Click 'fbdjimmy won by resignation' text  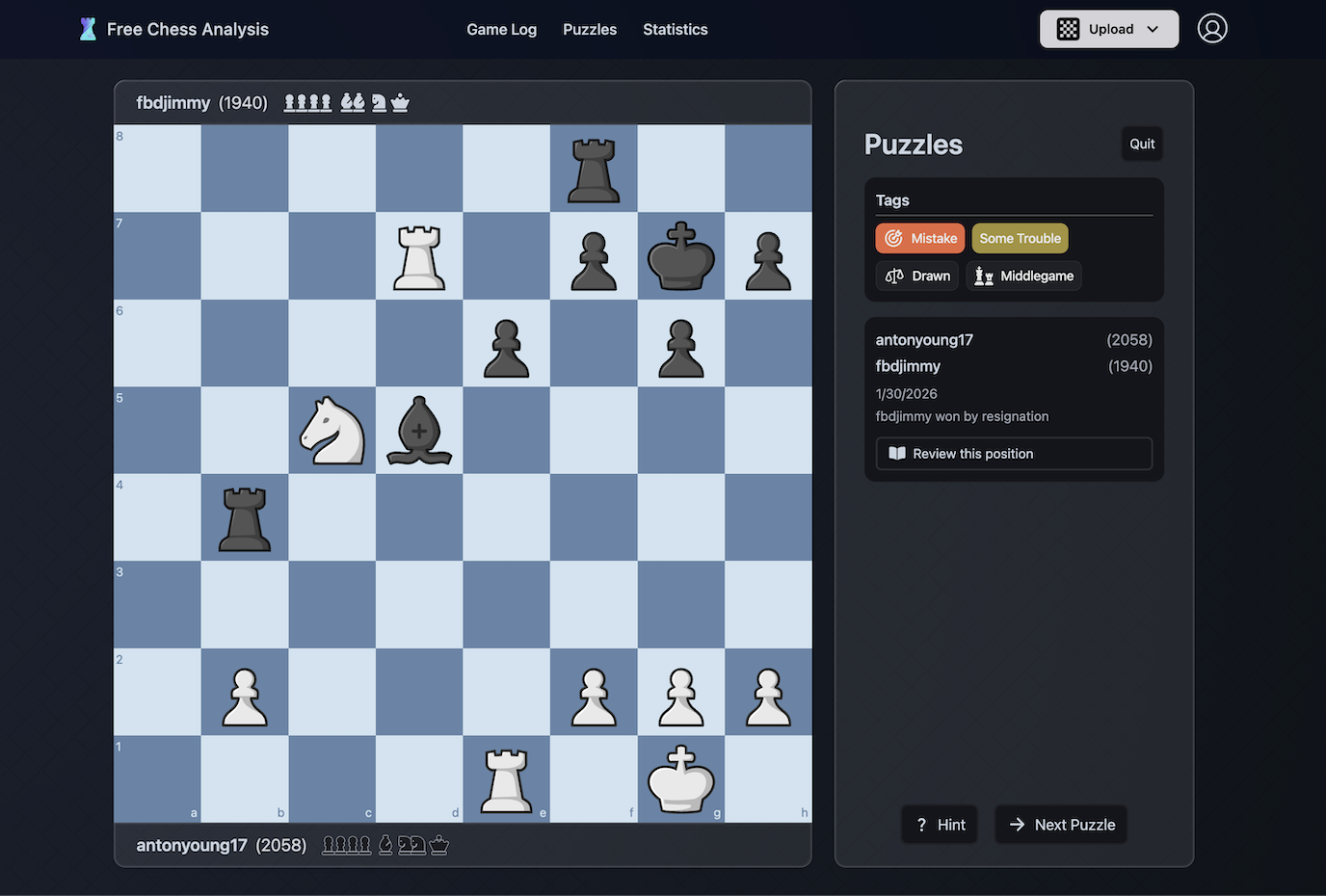pyautogui.click(x=962, y=416)
